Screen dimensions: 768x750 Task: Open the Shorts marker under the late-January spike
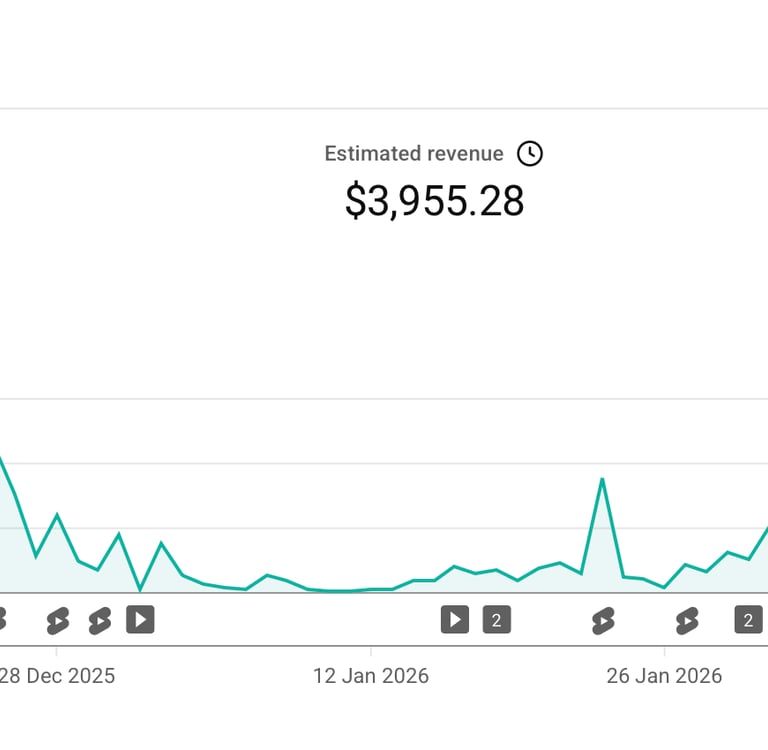click(x=602, y=620)
